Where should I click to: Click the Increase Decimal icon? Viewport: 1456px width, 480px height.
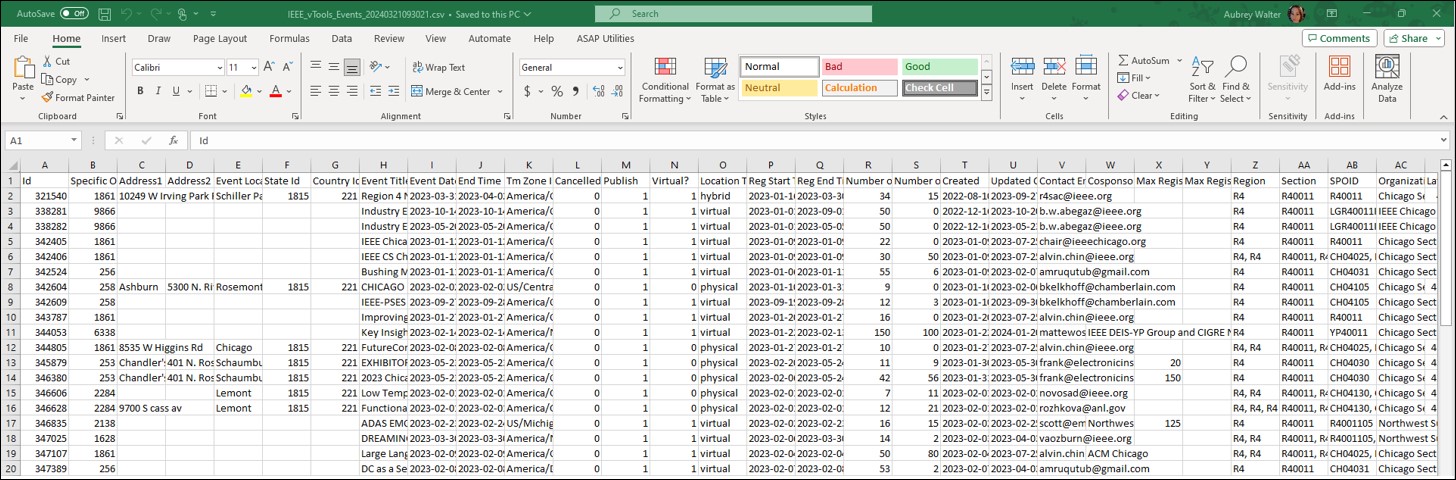point(597,91)
